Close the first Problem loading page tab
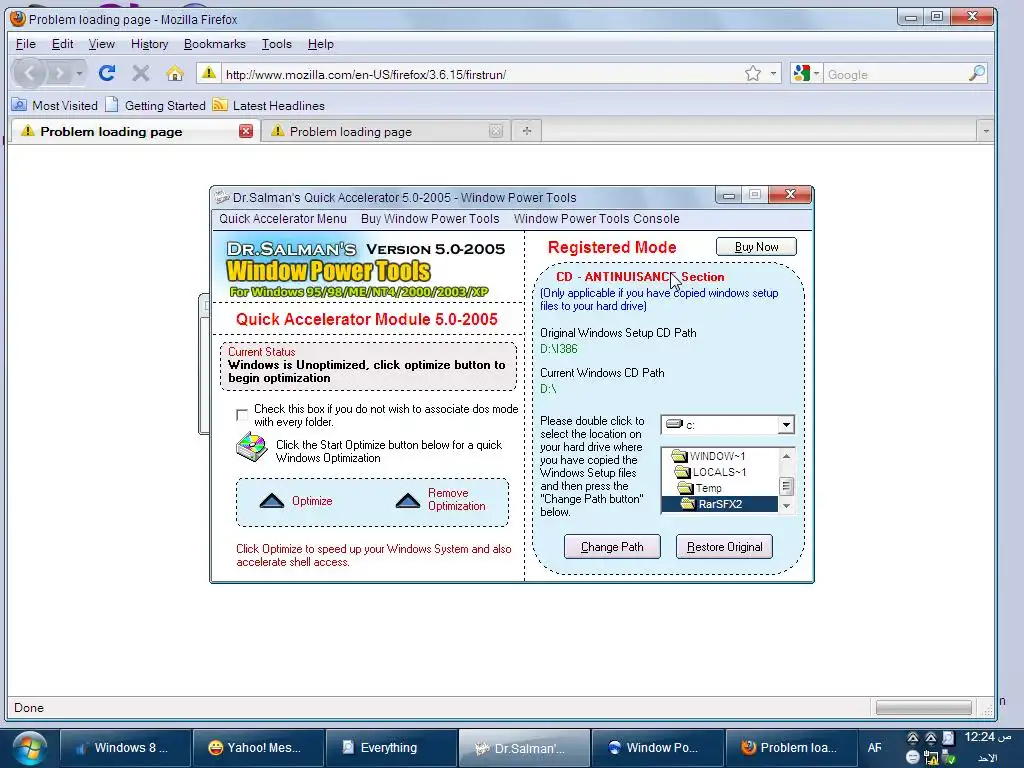Viewport: 1024px width, 768px height. click(246, 131)
